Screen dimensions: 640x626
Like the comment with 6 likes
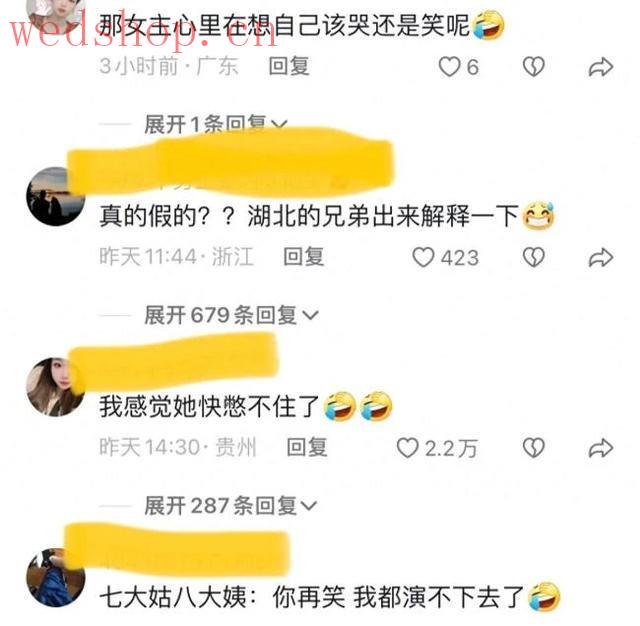449,67
